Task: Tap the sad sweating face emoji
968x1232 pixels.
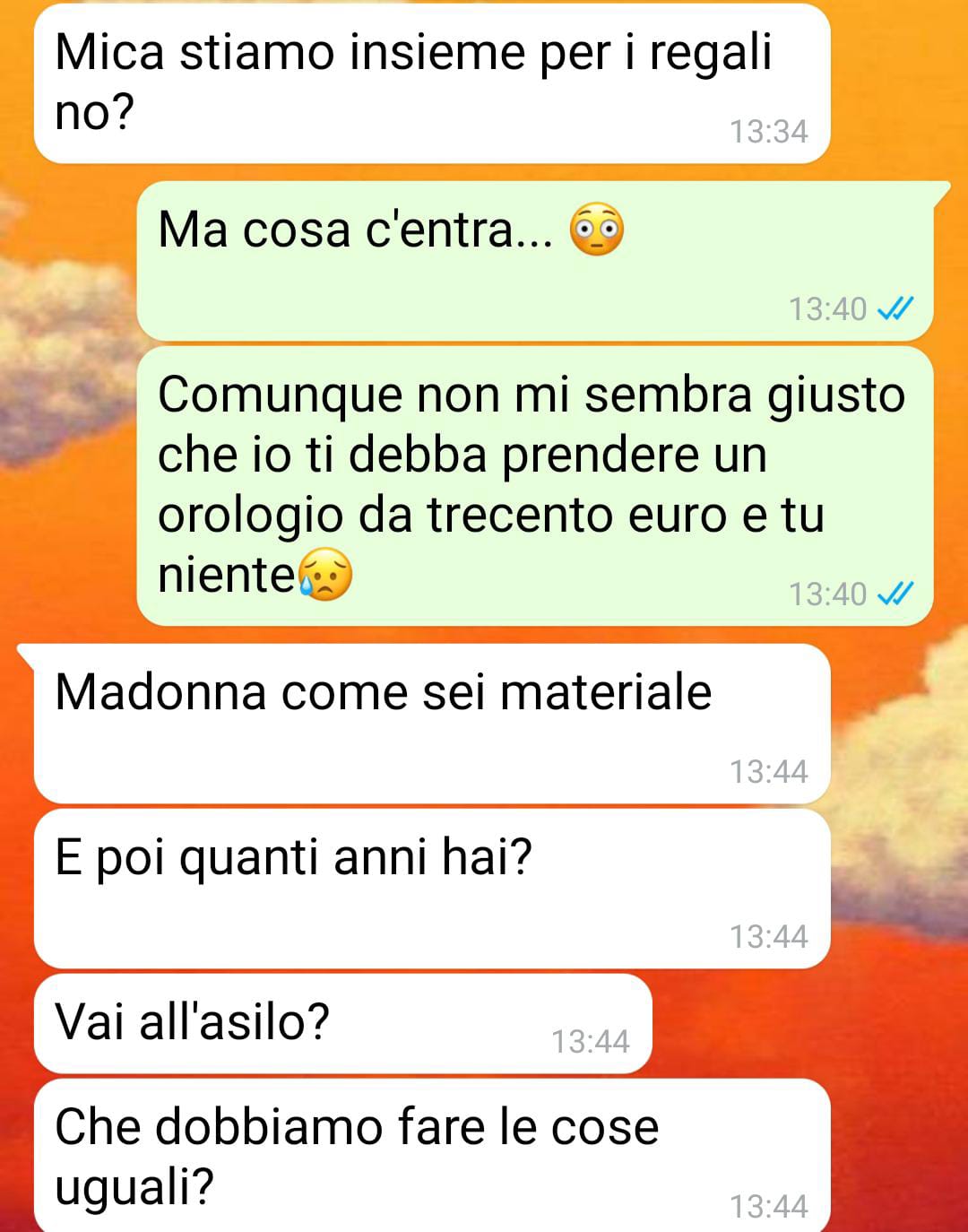Action: pos(325,574)
